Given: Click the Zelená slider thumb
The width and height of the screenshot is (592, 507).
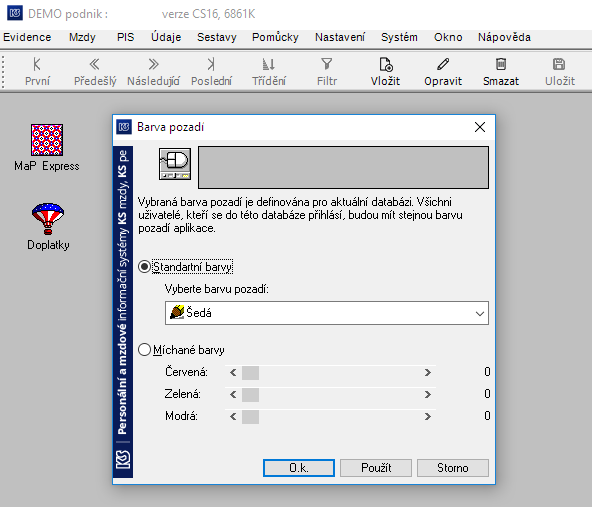Looking at the screenshot, I should click(250, 395).
